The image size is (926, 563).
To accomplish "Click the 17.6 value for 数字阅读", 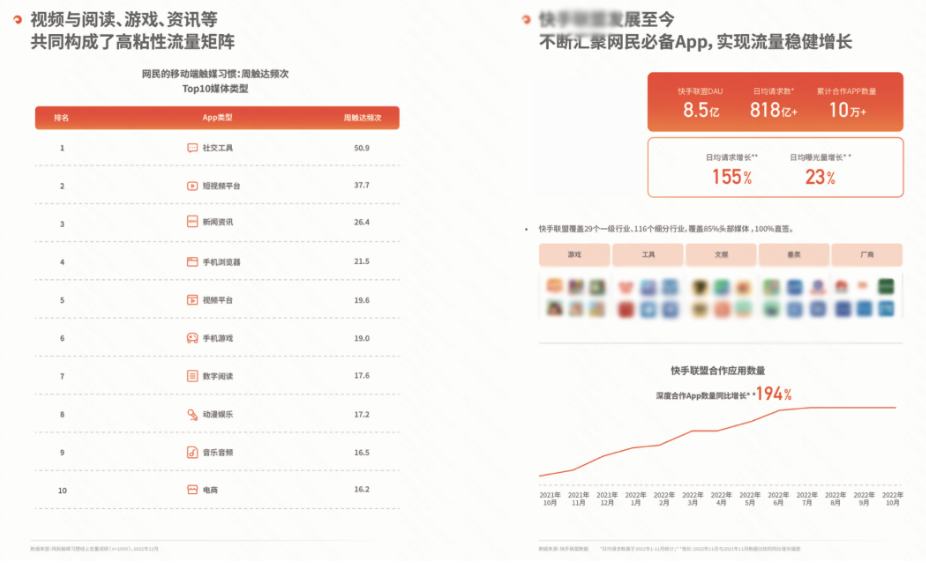I will coord(361,375).
